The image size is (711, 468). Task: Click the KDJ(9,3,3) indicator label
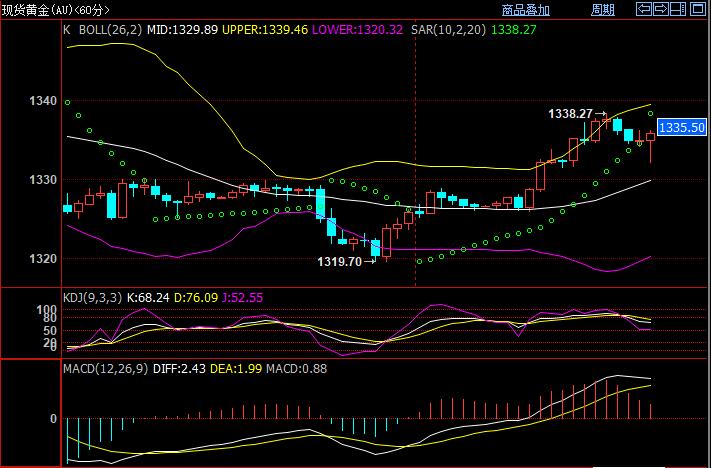coord(93,297)
